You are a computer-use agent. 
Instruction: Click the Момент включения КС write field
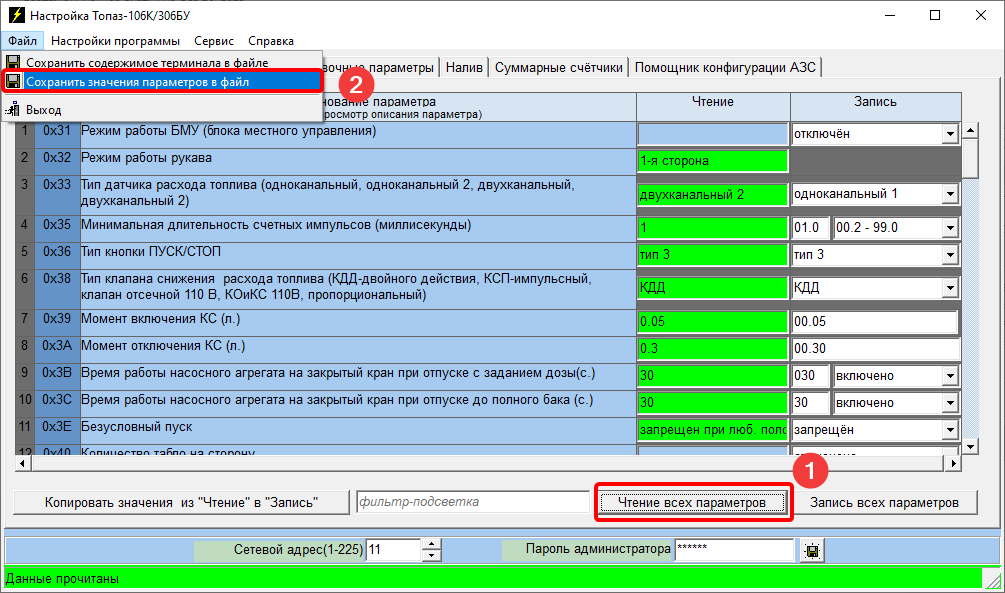coord(875,321)
